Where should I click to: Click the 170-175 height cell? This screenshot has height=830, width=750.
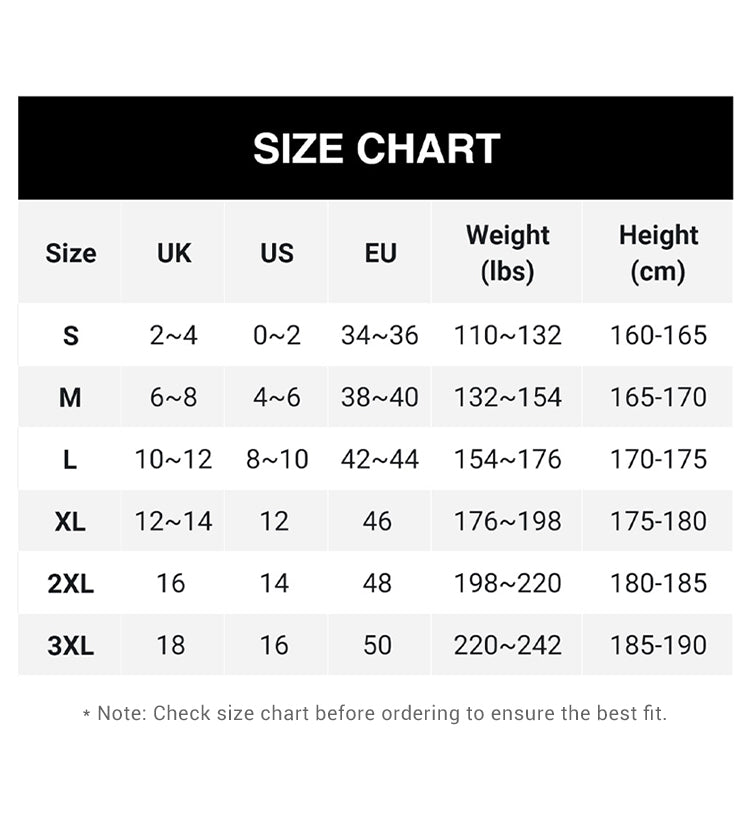(x=658, y=459)
